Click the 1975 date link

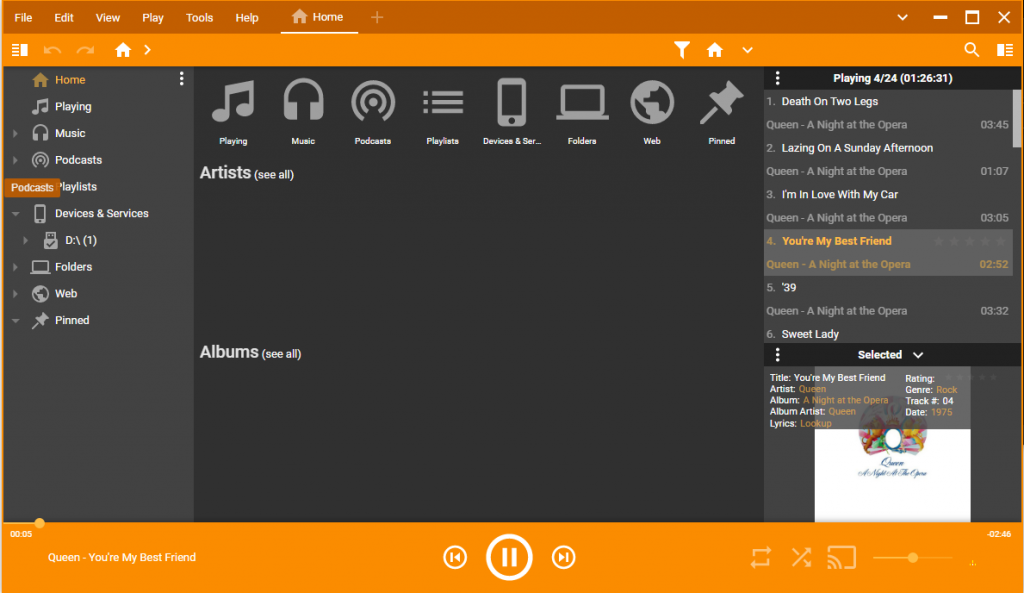941,412
